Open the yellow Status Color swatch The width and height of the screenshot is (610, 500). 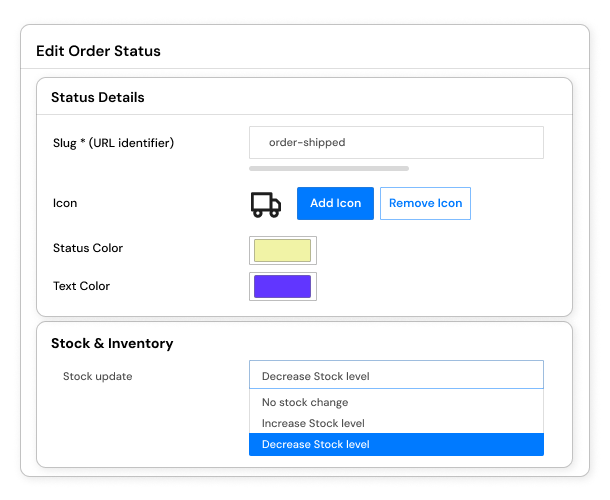click(x=283, y=250)
